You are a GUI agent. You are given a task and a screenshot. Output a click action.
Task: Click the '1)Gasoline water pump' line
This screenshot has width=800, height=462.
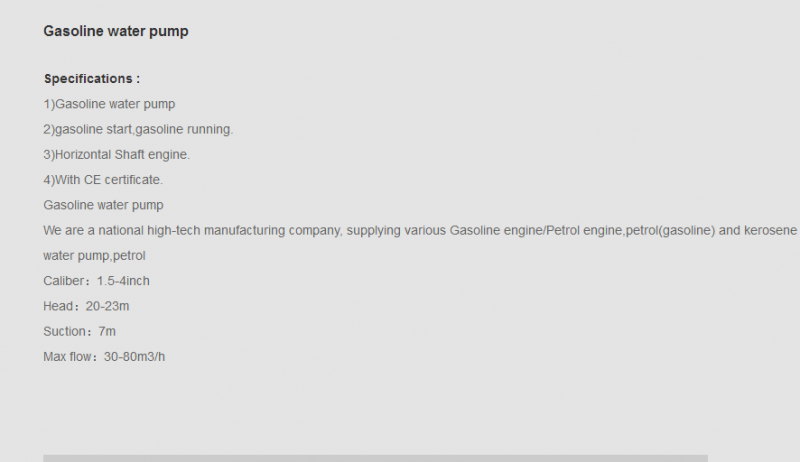(109, 104)
